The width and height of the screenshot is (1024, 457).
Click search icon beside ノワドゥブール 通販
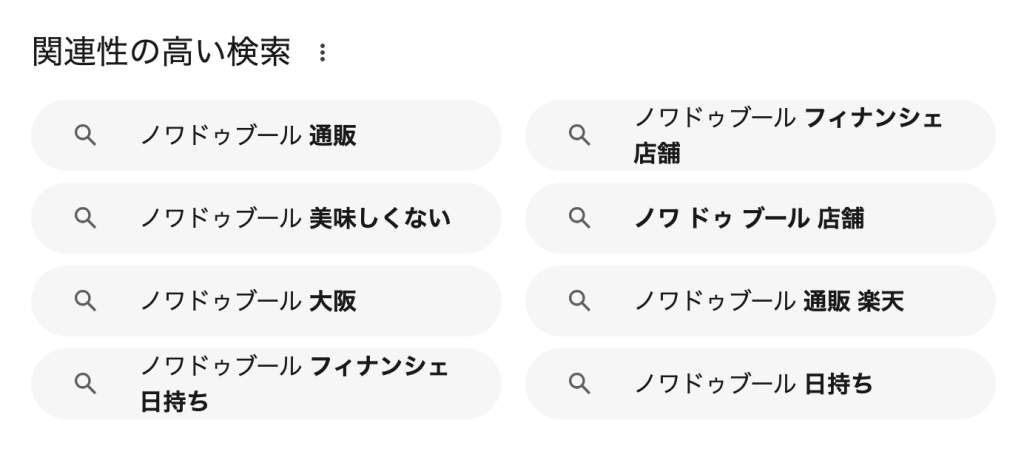pyautogui.click(x=86, y=135)
